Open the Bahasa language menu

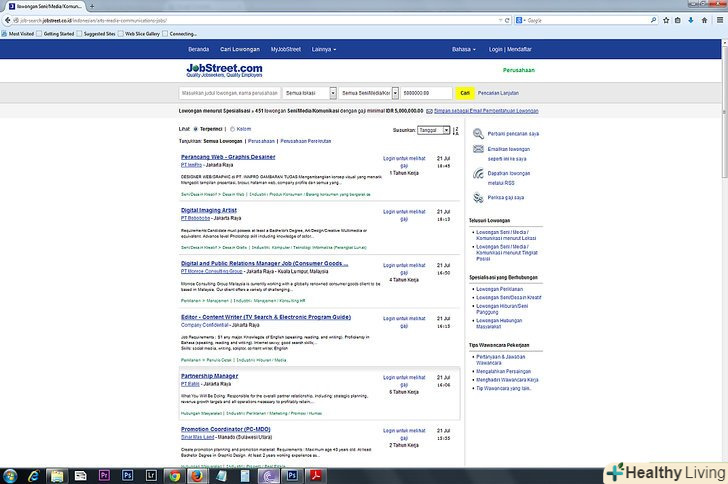pyautogui.click(x=464, y=48)
